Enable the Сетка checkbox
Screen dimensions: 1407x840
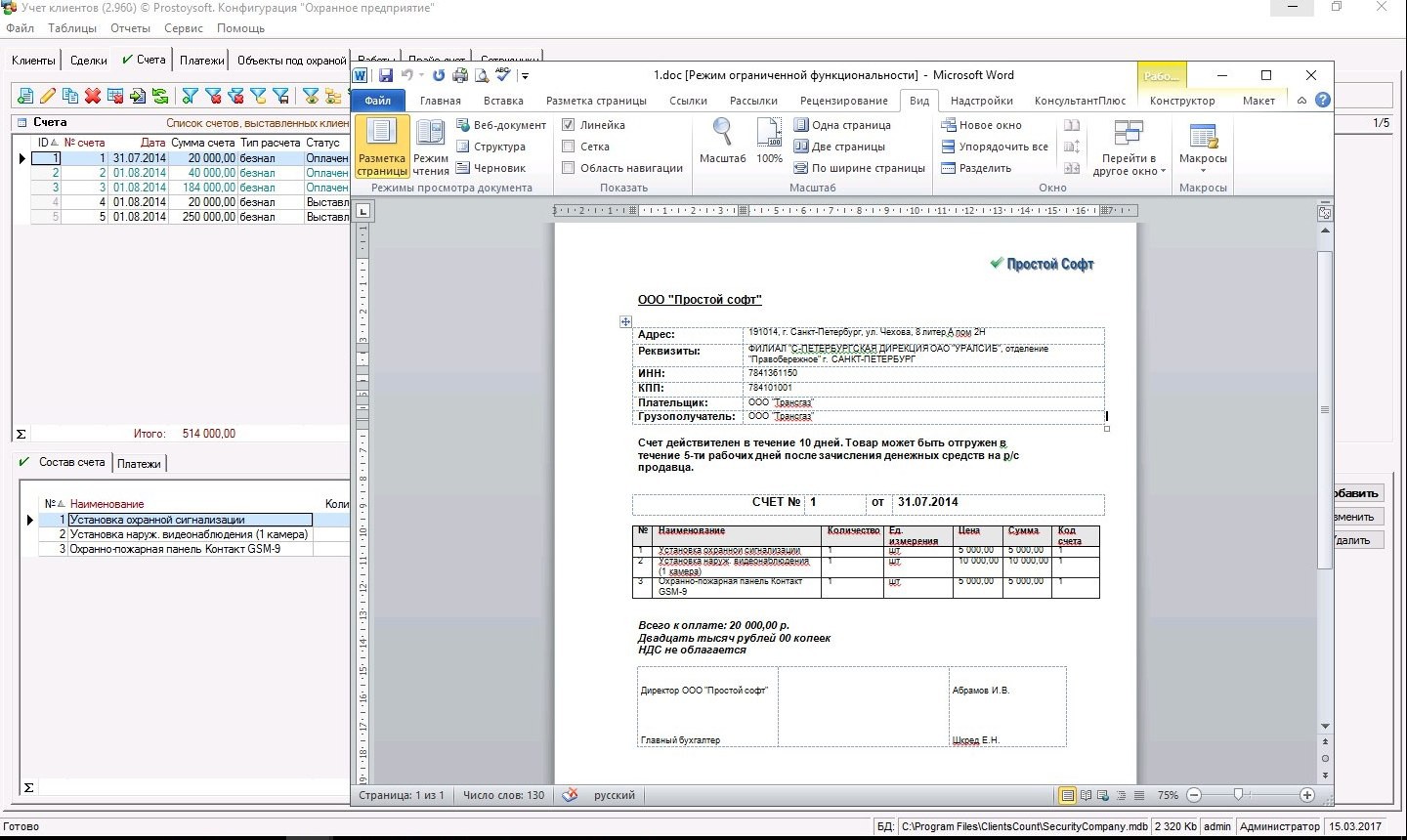coord(569,147)
